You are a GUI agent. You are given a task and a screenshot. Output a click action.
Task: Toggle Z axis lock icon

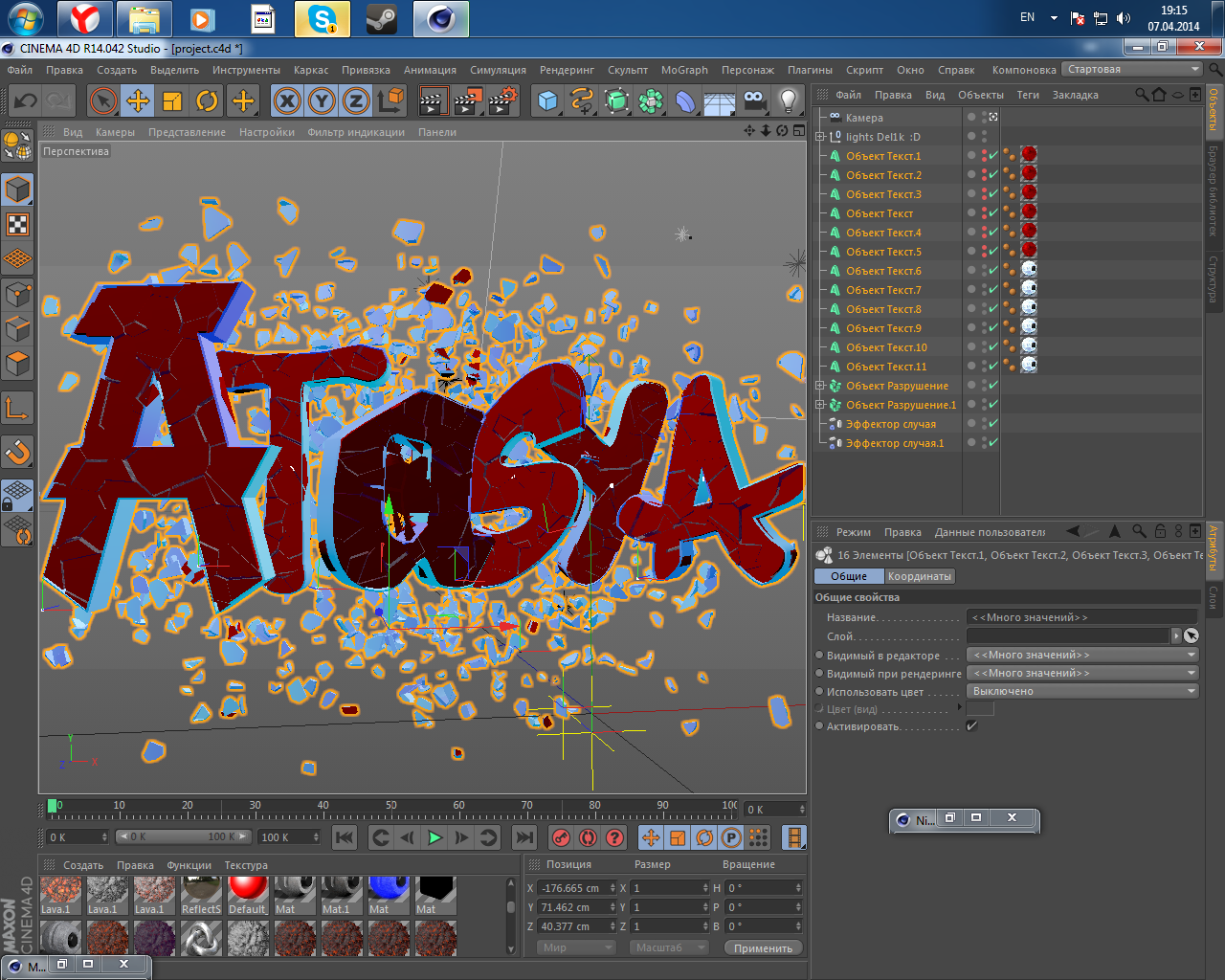[356, 100]
